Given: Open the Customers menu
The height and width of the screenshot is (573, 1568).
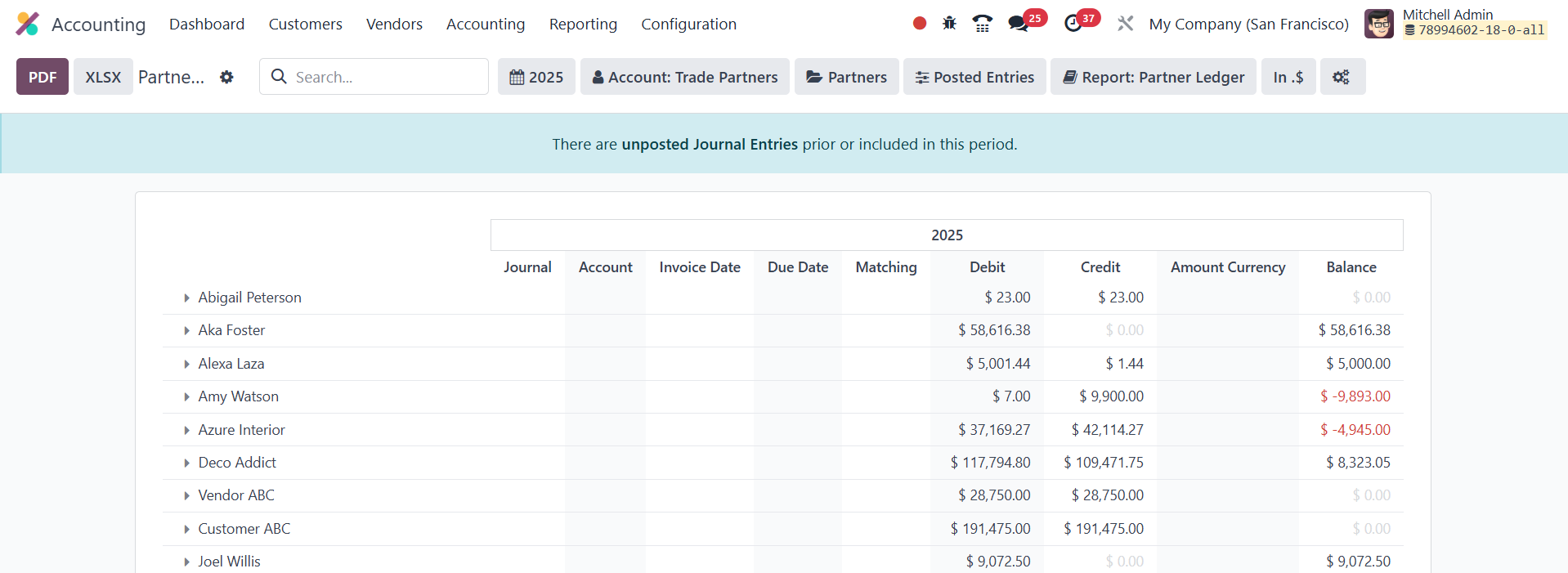Looking at the screenshot, I should (x=305, y=24).
